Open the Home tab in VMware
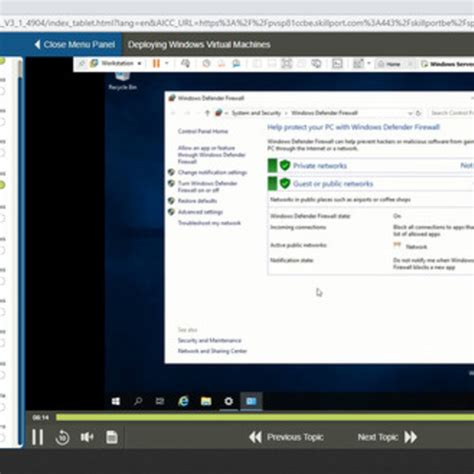Screen dimensions: 474x474 pos(389,64)
